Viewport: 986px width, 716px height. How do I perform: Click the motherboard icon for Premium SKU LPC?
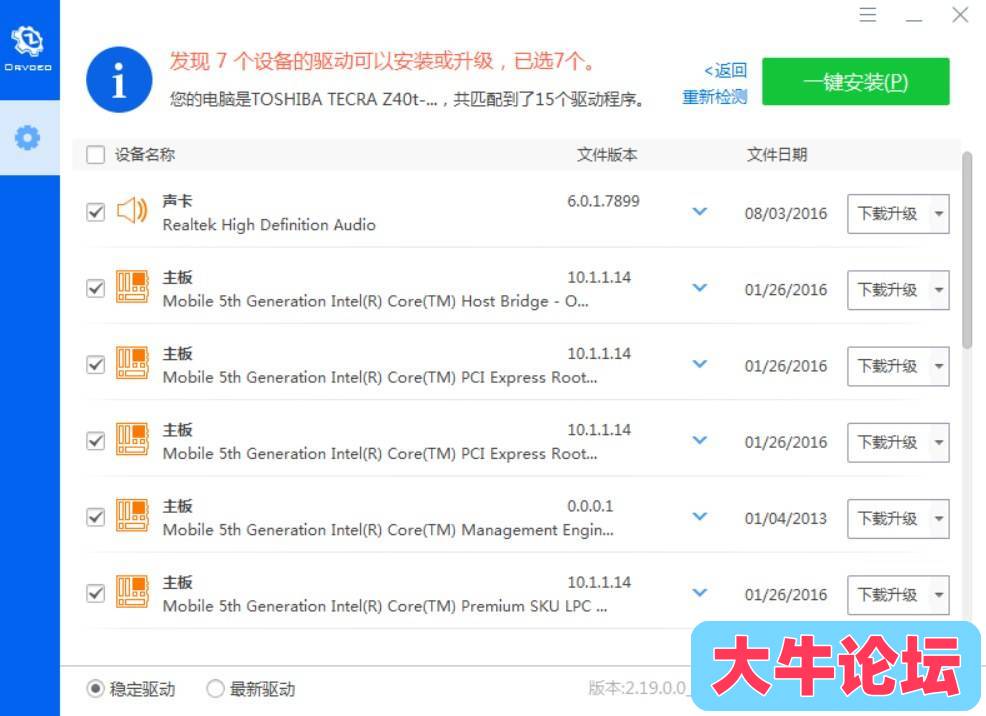pos(132,592)
